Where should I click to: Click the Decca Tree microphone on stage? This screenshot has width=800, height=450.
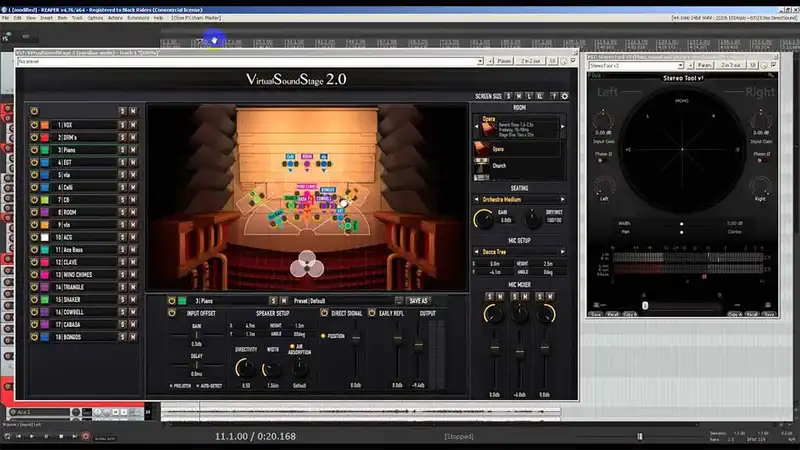pos(307,264)
